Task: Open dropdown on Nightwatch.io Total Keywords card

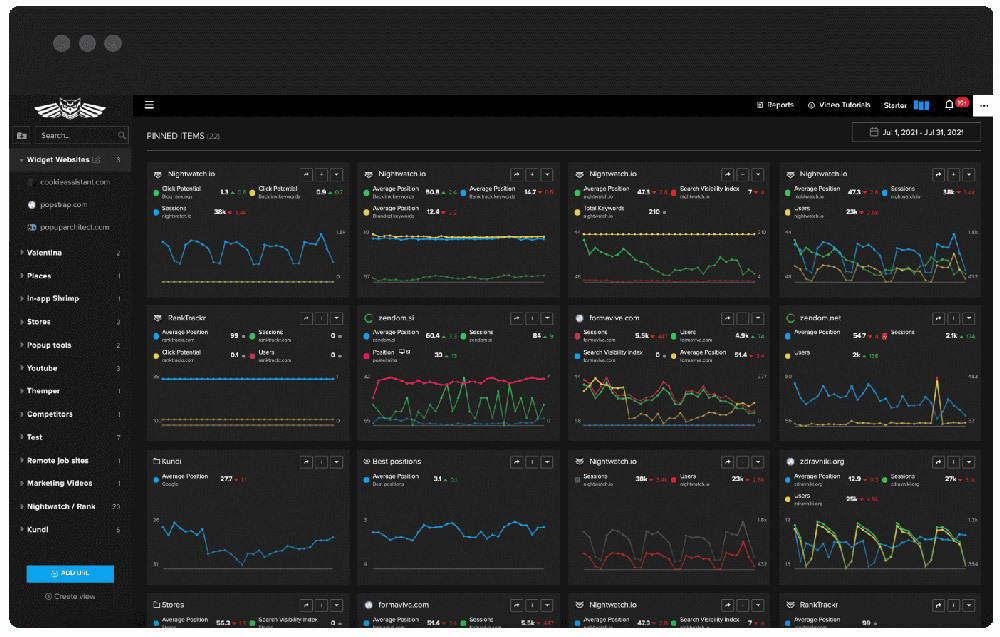Action: point(758,174)
